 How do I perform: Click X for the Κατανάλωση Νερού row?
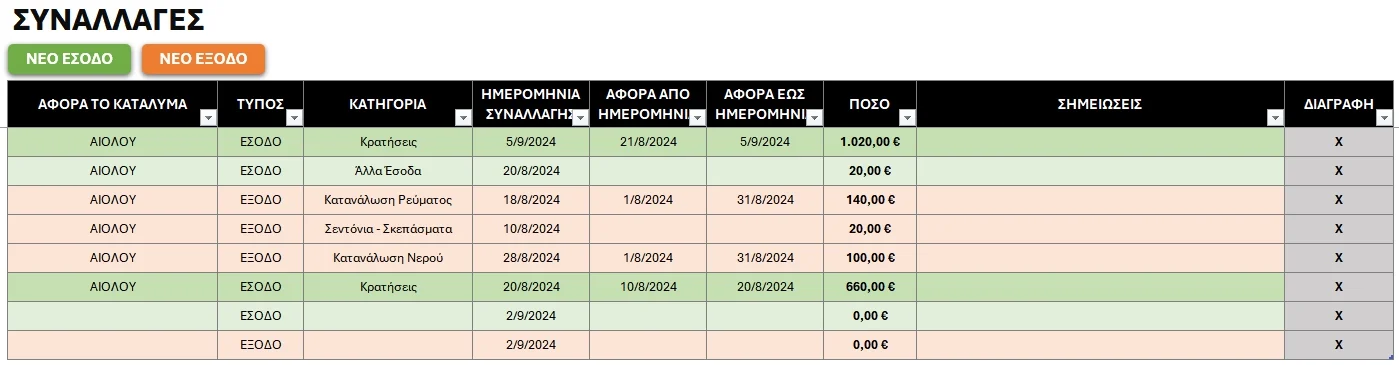(x=1338, y=258)
